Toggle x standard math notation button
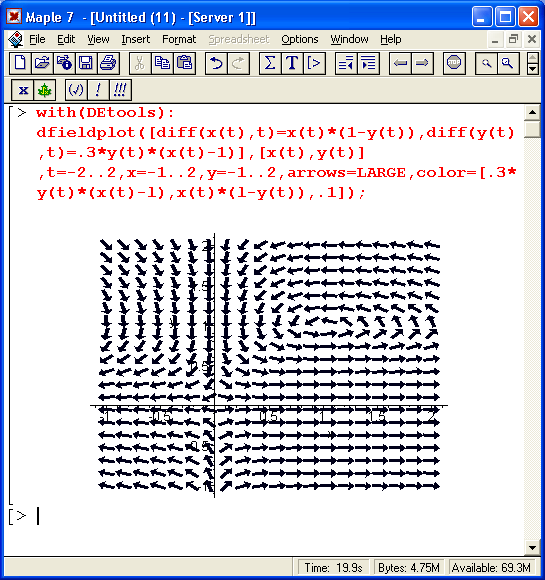The width and height of the screenshot is (545, 580). [23, 90]
